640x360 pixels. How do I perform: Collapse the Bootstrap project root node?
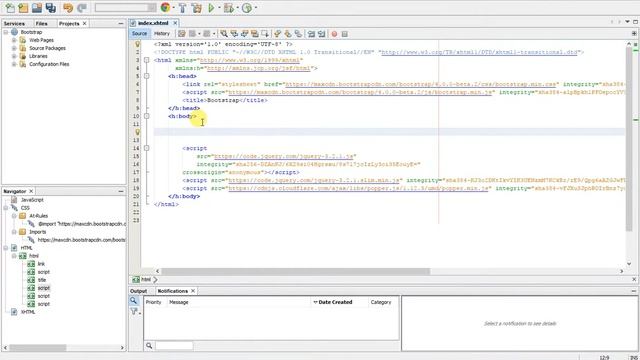click(6, 32)
